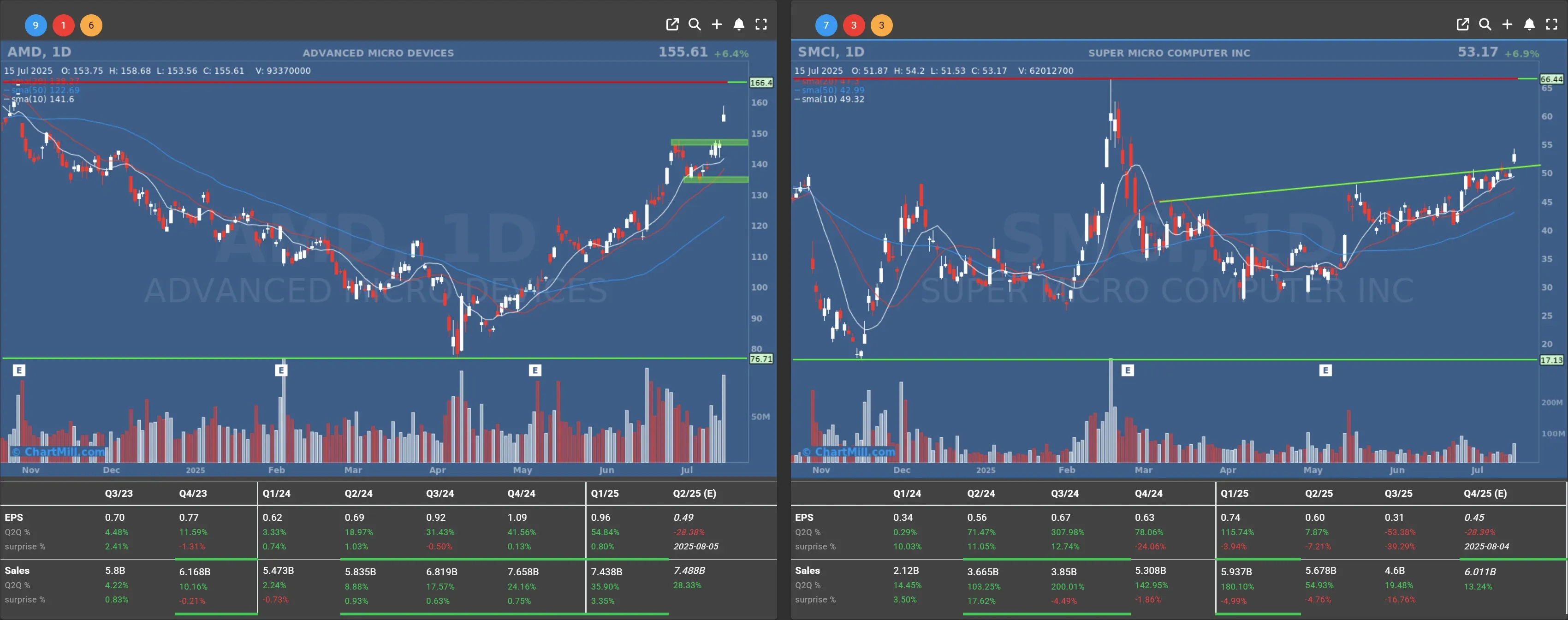Click the blue 9 badge on AMD panel
Image resolution: width=1568 pixels, height=620 pixels.
point(36,25)
